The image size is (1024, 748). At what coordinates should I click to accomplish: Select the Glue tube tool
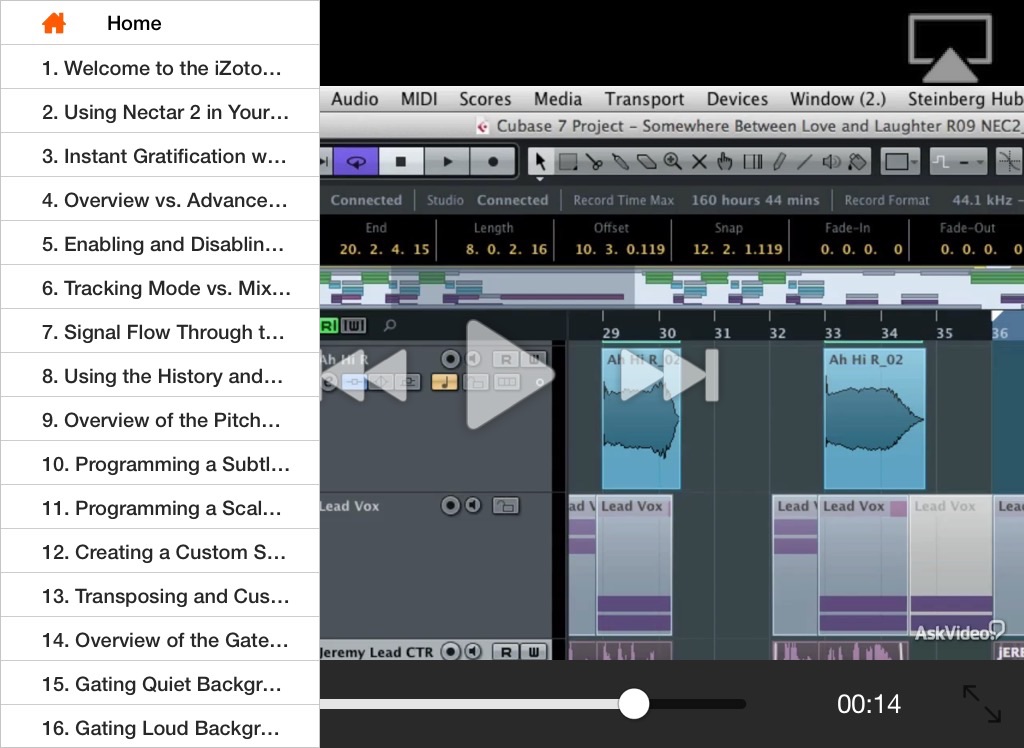point(620,161)
